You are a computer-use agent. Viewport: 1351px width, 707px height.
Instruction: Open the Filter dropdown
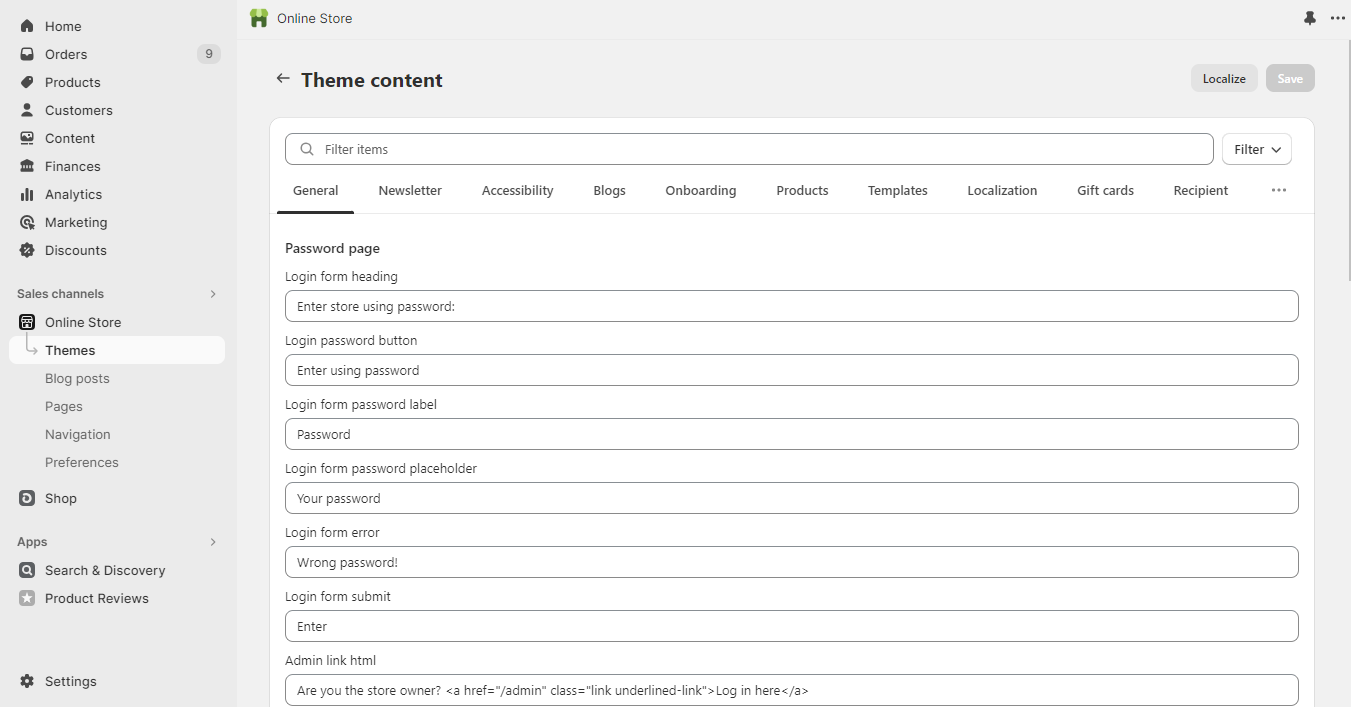pos(1256,149)
